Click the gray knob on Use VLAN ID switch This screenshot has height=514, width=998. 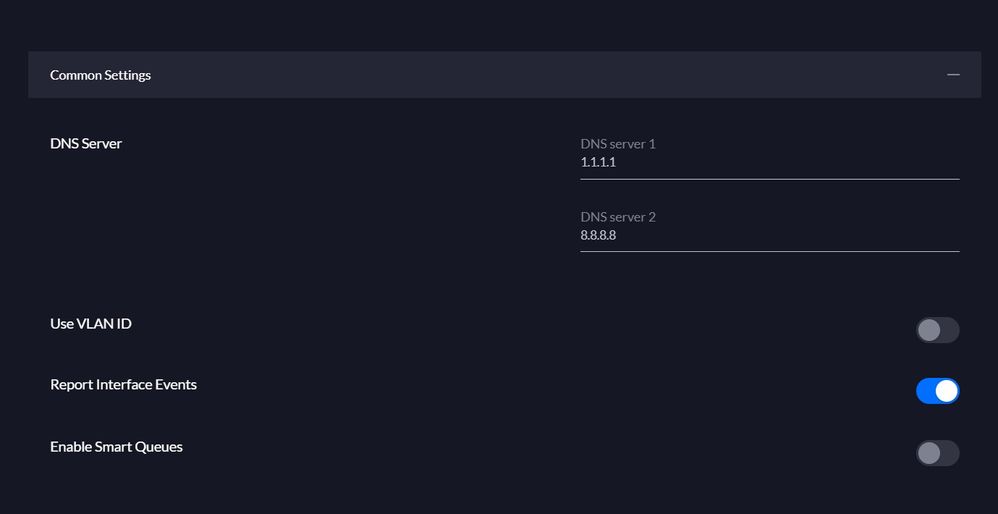pos(929,330)
